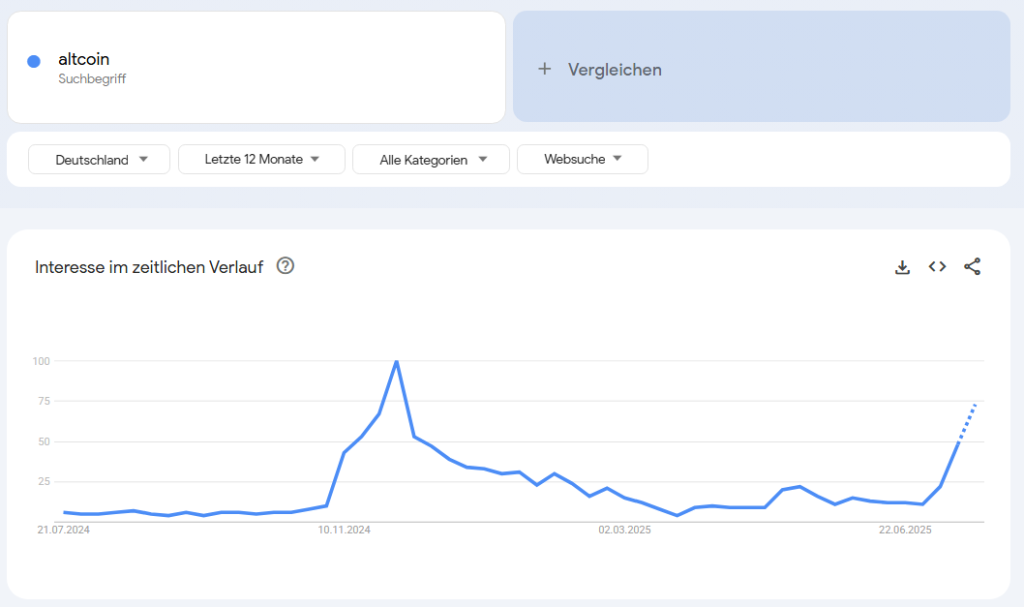The height and width of the screenshot is (607, 1024).
Task: Download the interest over time chart data
Action: 902,267
